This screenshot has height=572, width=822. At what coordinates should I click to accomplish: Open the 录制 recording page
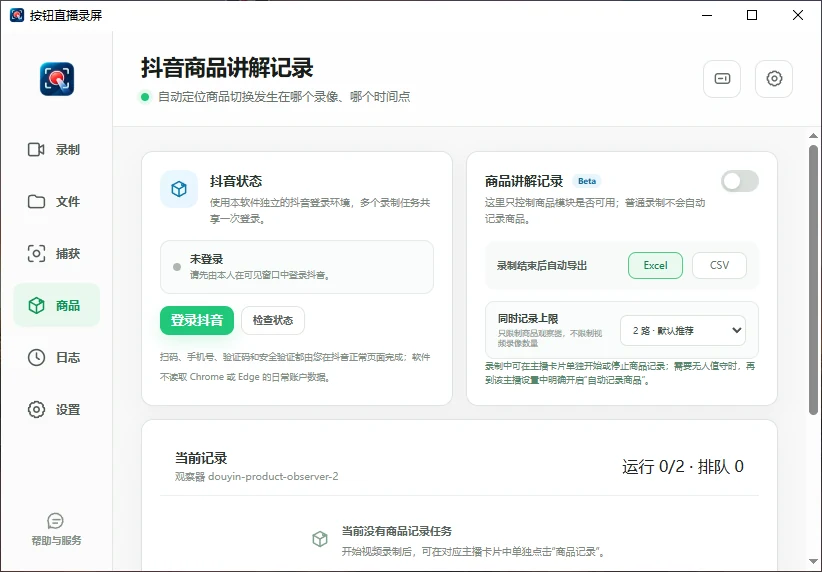tap(57, 149)
